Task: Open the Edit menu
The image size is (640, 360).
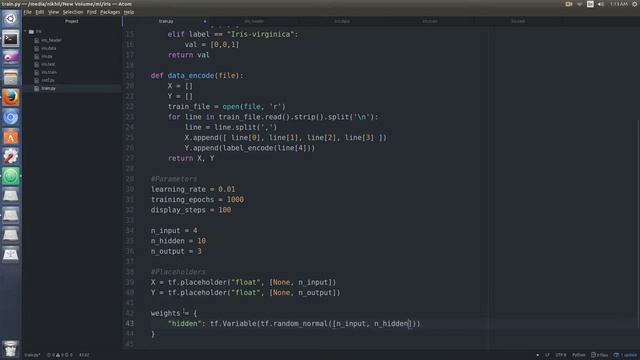Action: (40, 12)
